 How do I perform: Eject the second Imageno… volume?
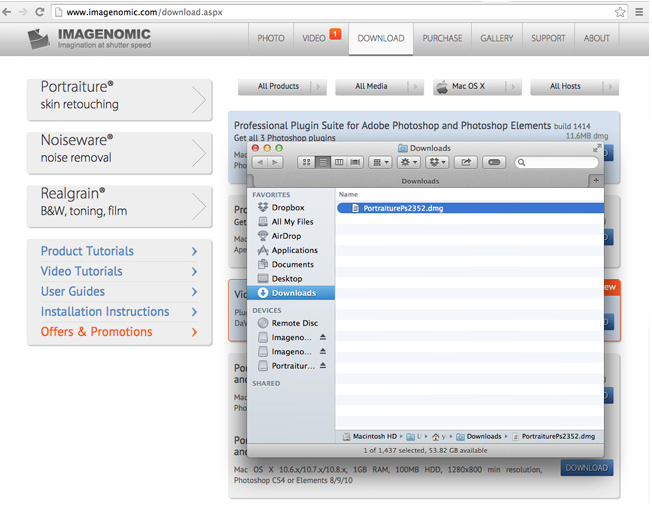(x=323, y=351)
